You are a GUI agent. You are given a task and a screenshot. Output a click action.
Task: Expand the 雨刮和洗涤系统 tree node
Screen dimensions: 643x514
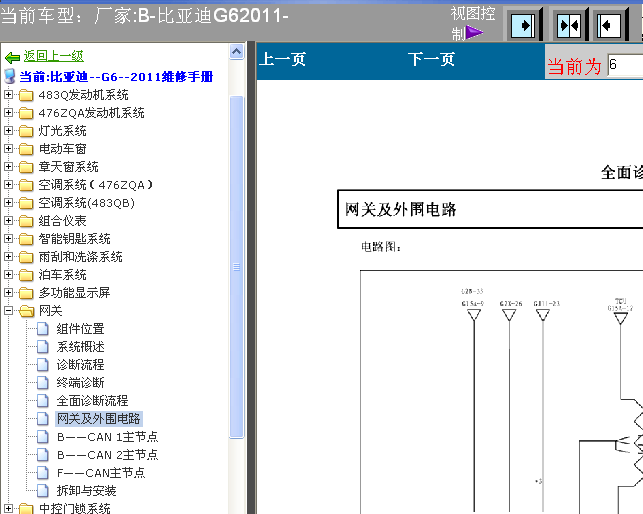pyautogui.click(x=8, y=256)
